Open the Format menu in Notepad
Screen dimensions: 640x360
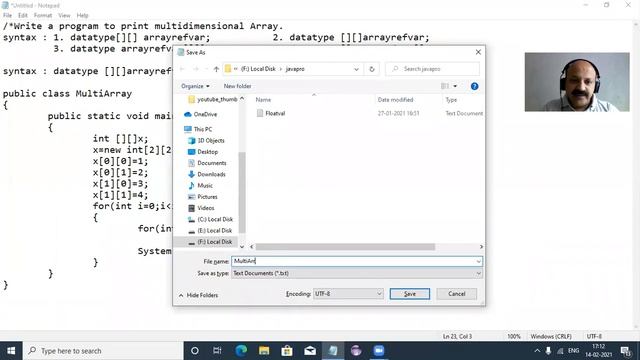coord(43,16)
